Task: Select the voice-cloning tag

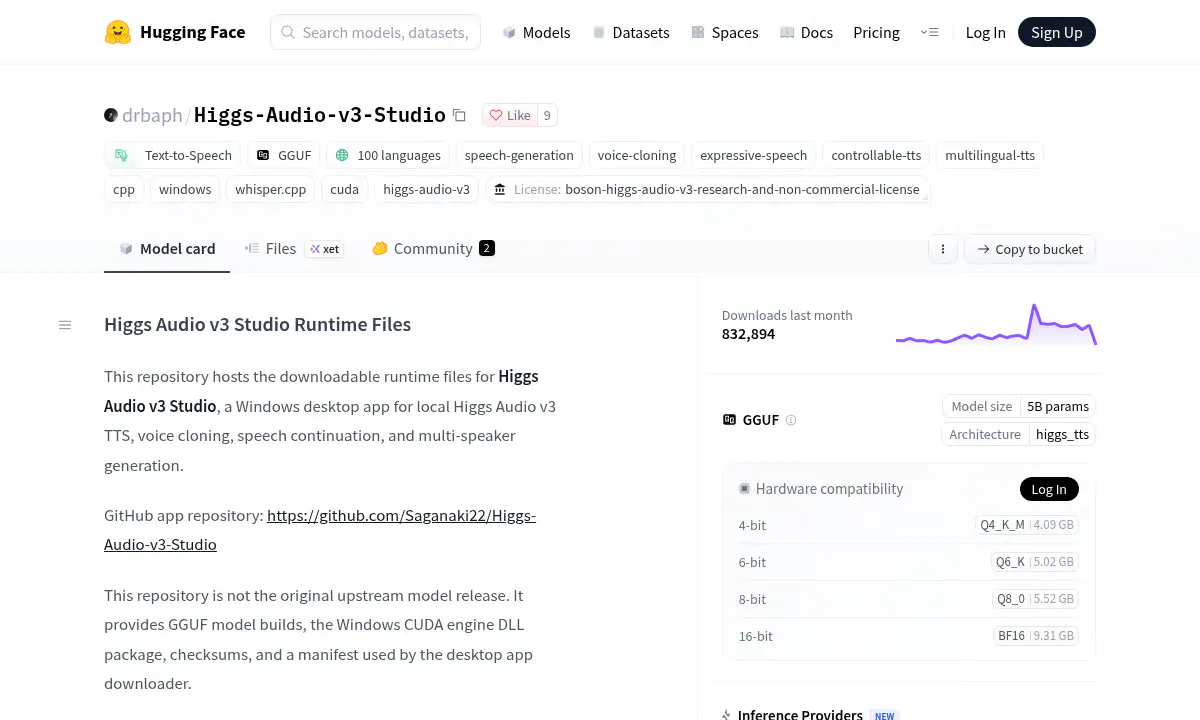Action: (x=637, y=155)
